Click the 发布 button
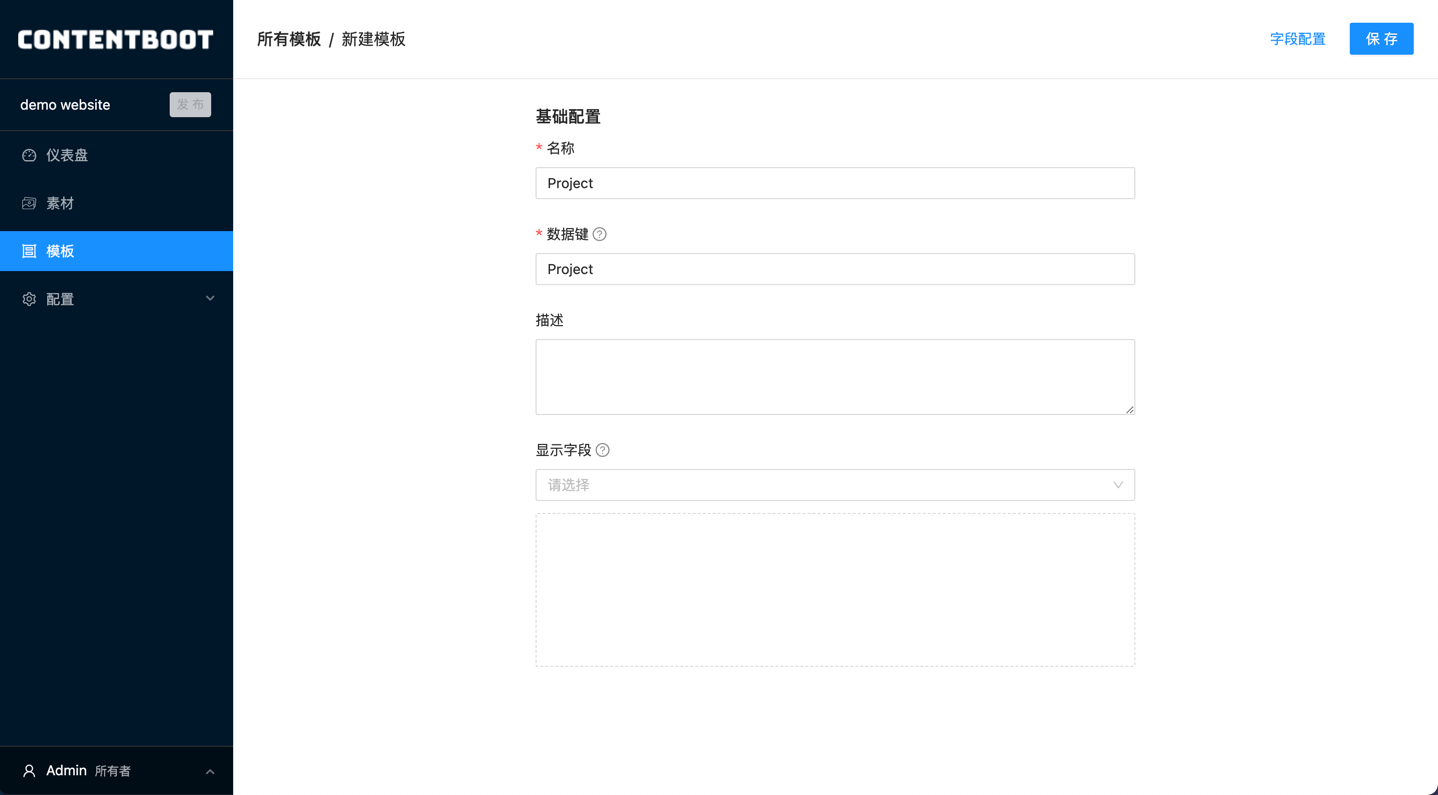The height and width of the screenshot is (795, 1438). [x=190, y=105]
